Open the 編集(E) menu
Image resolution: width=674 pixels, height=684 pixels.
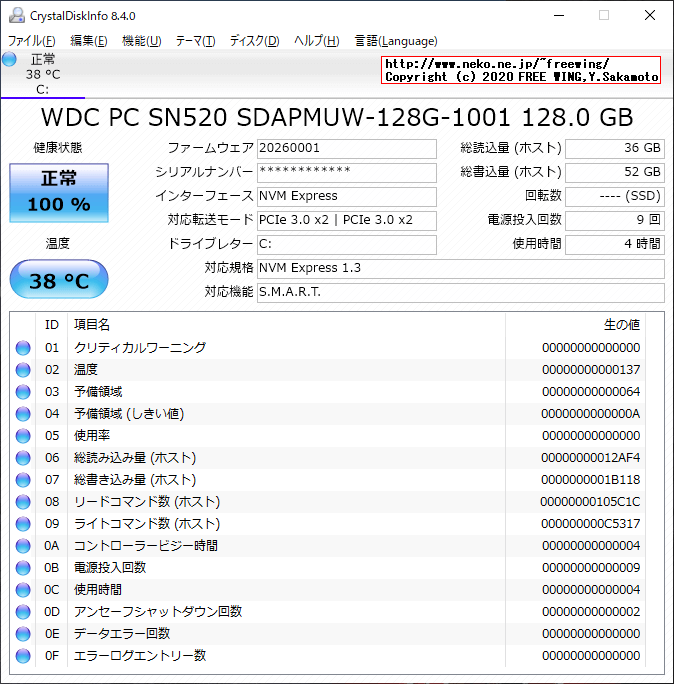point(89,41)
